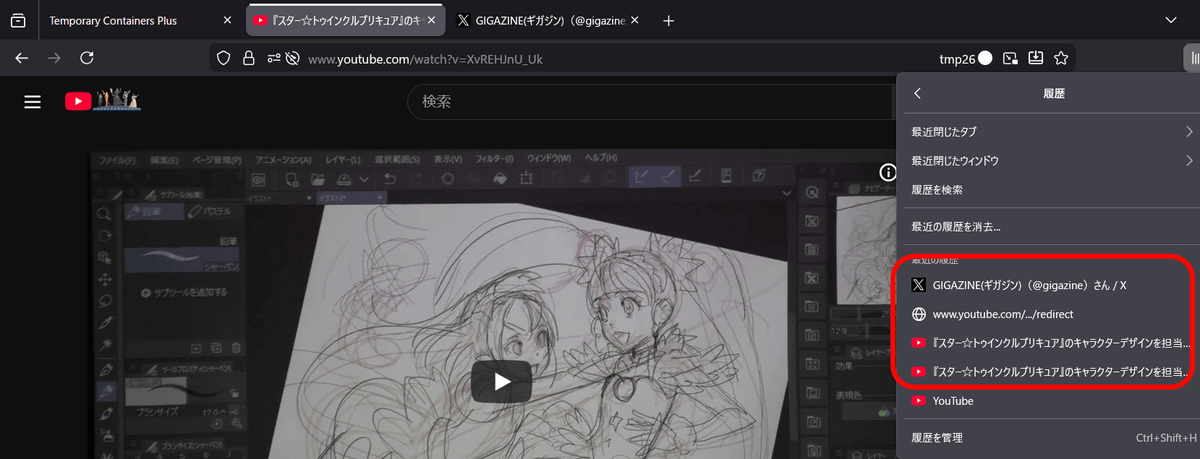The image size is (1200, 459).
Task: Click the video info icon
Action: click(888, 173)
